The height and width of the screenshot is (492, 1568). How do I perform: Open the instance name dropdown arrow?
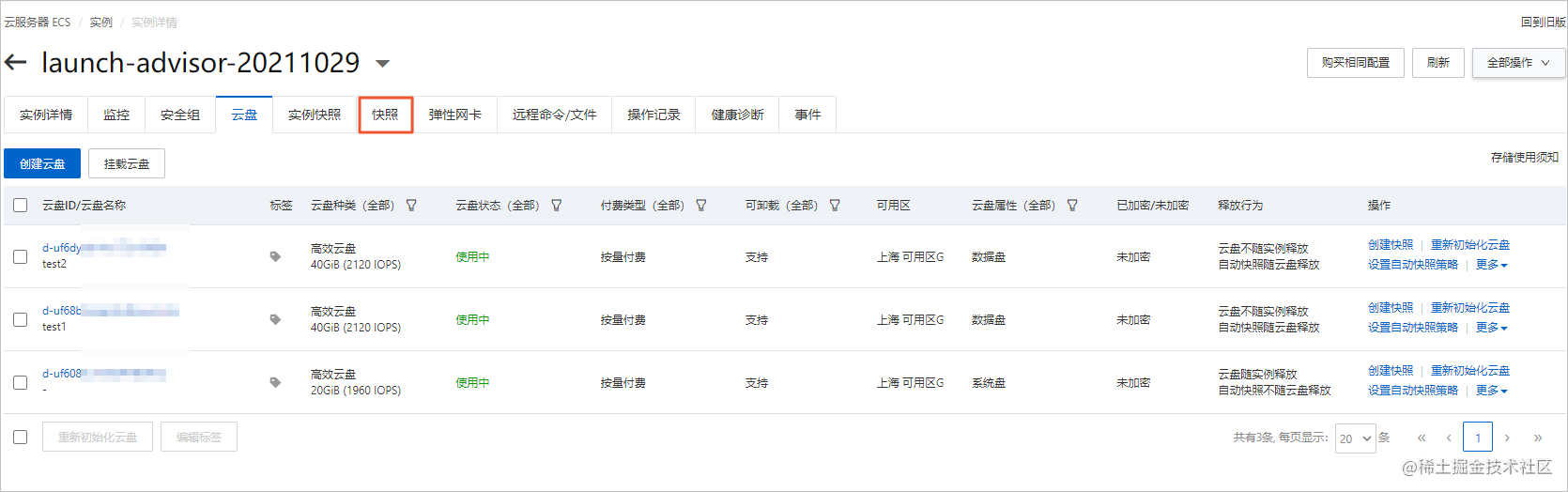click(382, 64)
